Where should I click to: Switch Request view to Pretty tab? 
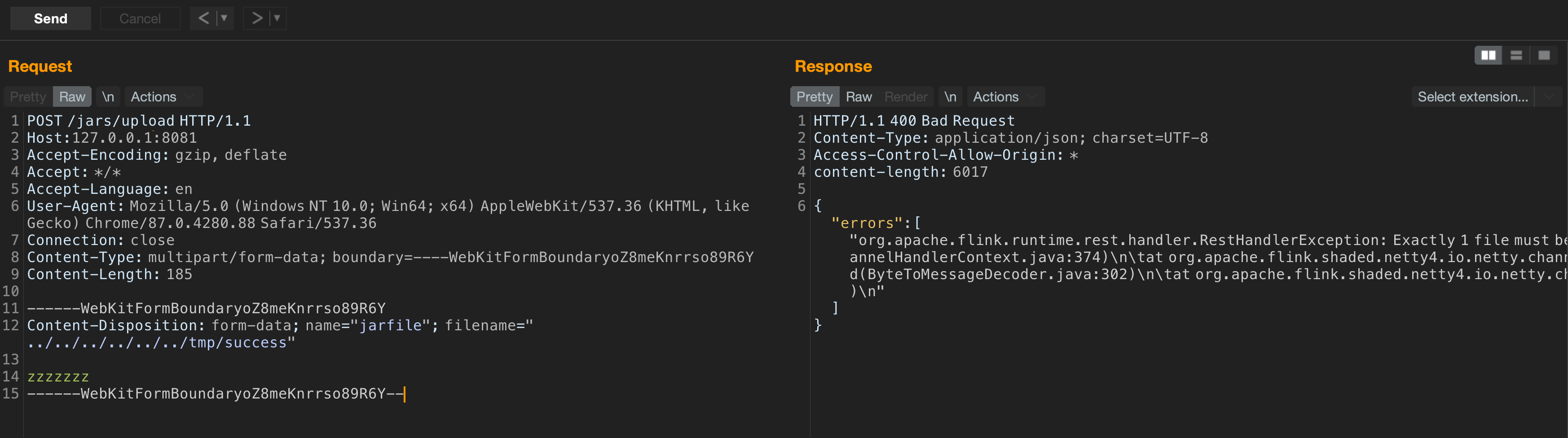28,97
